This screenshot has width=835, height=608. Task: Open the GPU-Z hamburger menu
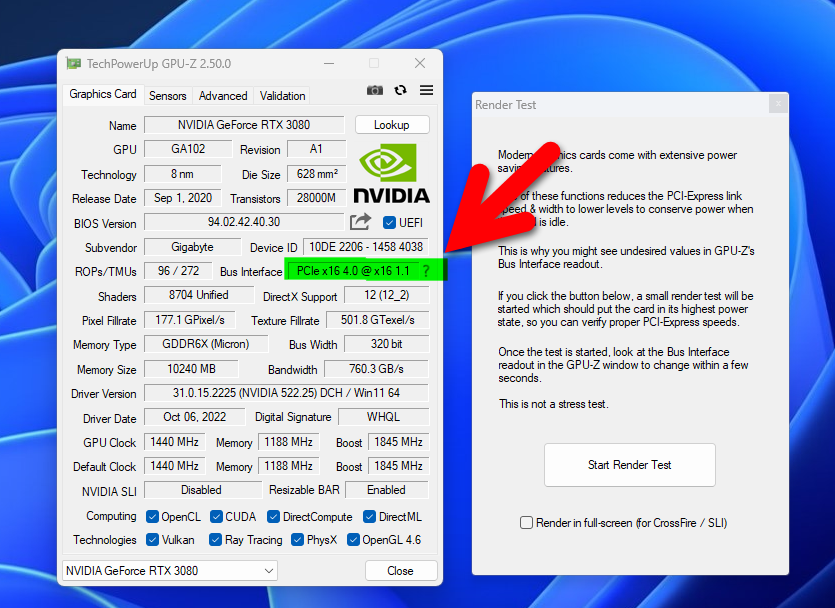(x=426, y=90)
